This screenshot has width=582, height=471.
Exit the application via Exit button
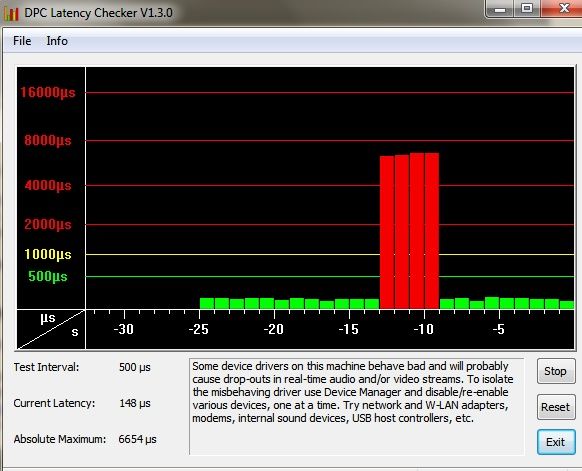coord(556,442)
